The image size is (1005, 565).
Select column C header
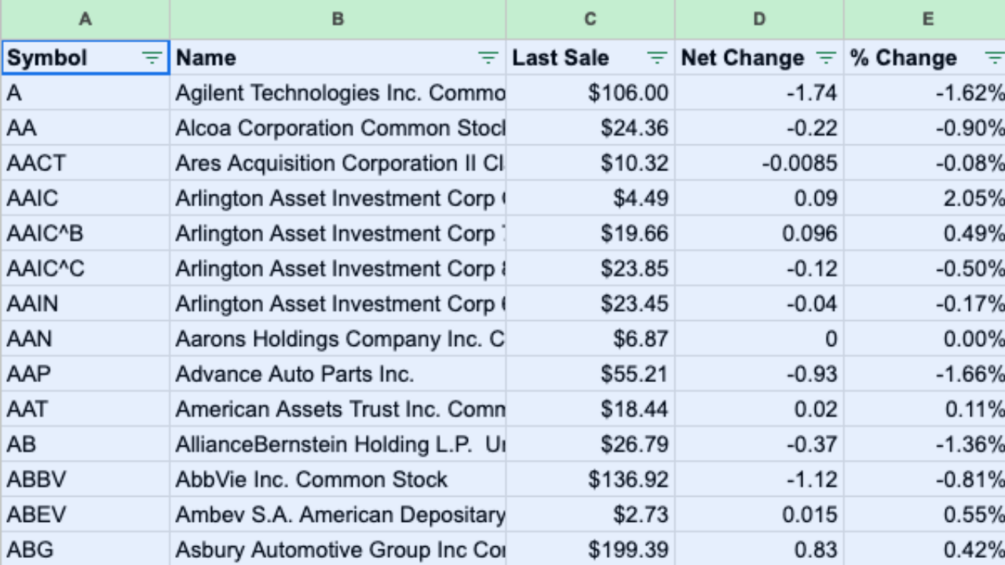pyautogui.click(x=590, y=19)
